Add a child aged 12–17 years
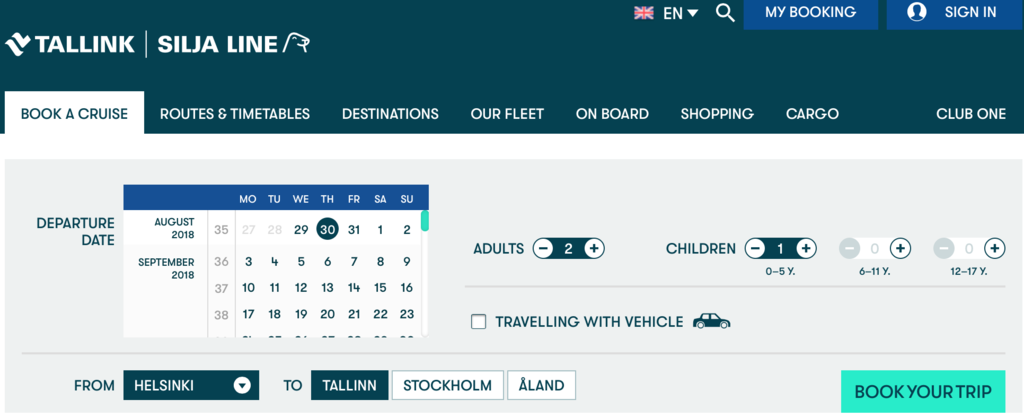Image resolution: width=1024 pixels, height=417 pixels. tap(994, 248)
